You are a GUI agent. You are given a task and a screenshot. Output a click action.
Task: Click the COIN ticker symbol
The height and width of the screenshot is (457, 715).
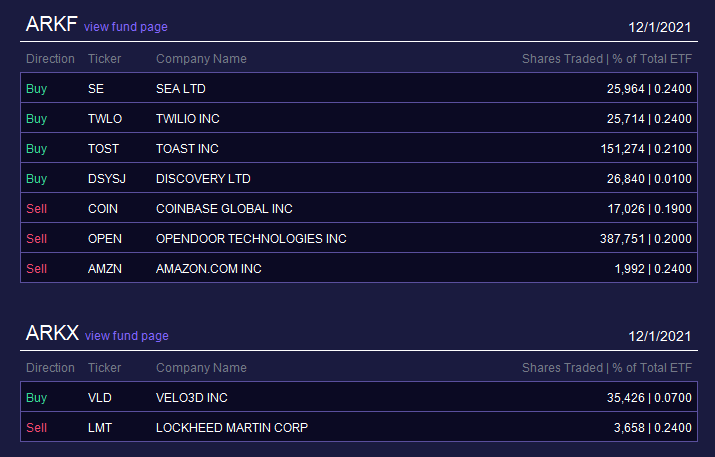coord(103,209)
